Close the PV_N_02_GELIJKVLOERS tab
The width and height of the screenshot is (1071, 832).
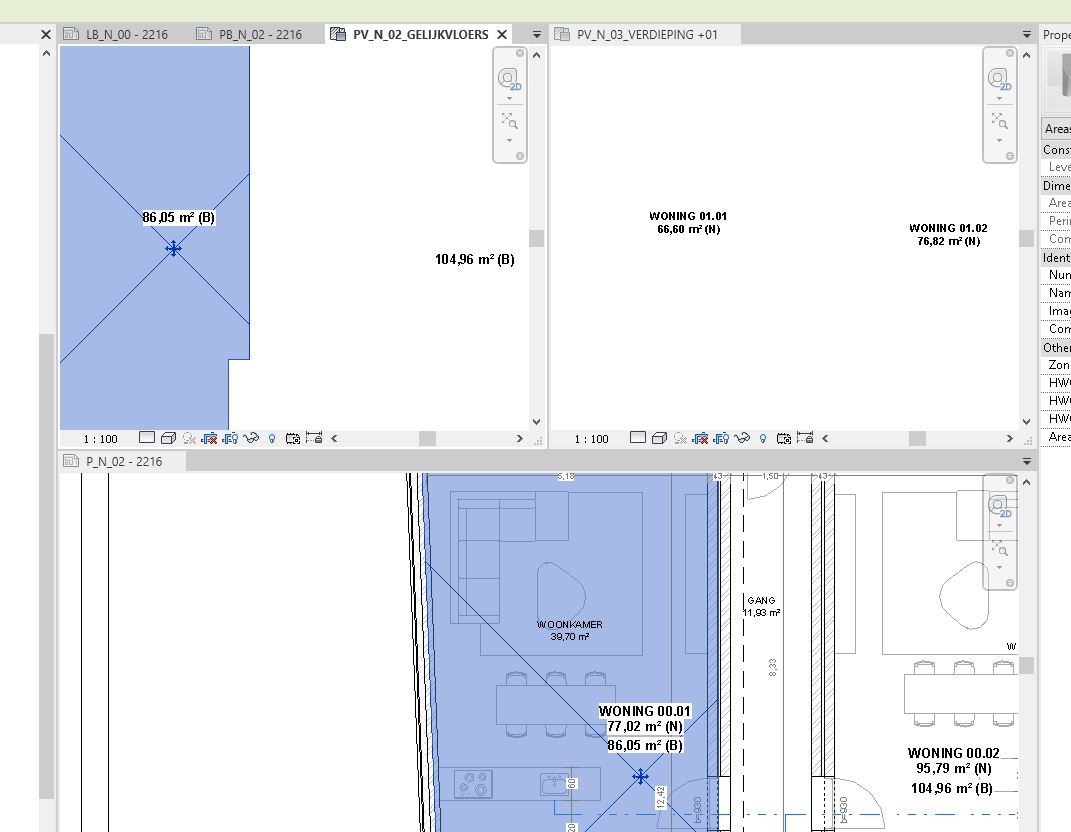[x=502, y=34]
